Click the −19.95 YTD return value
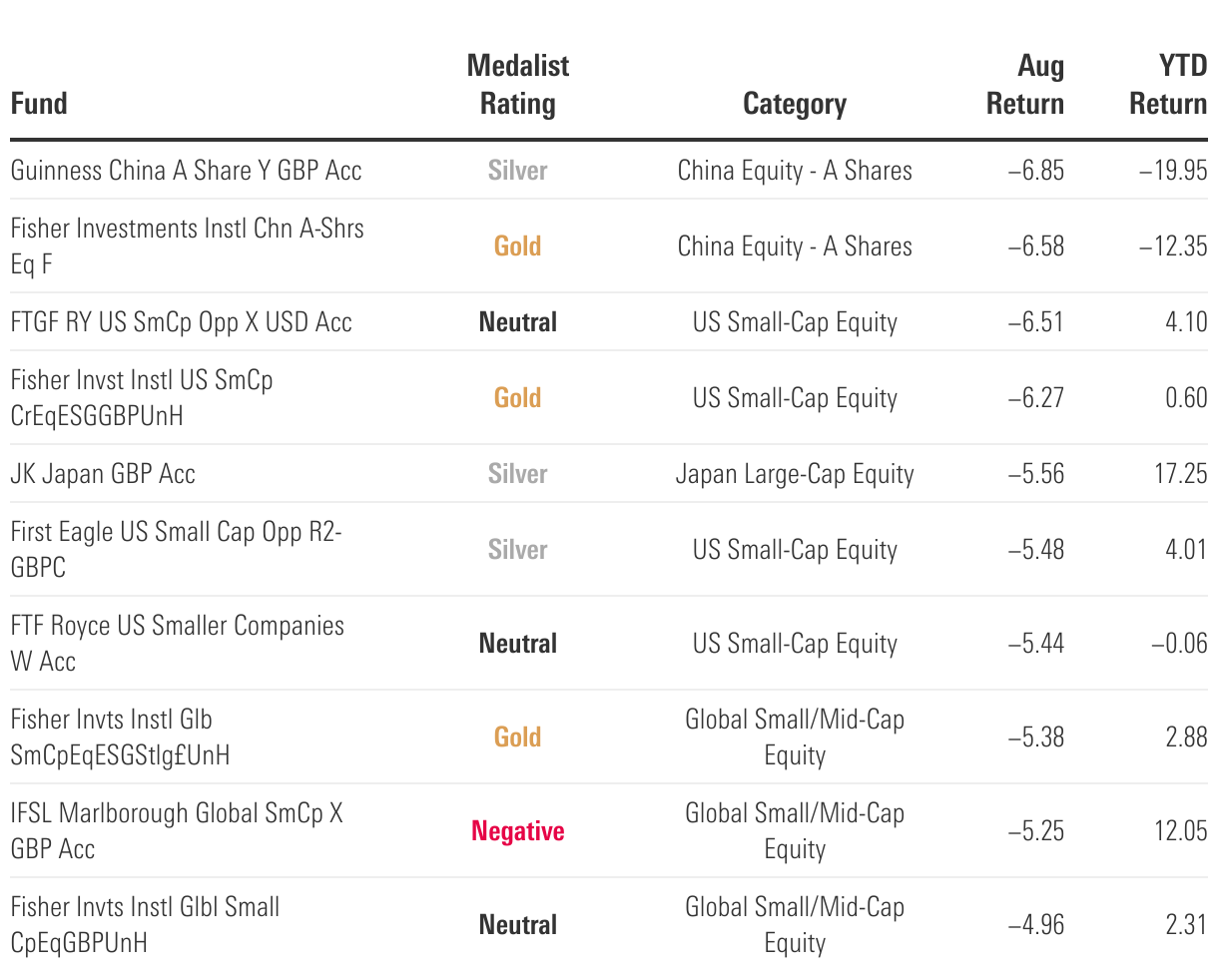Screen dimensions: 1218x980 [1173, 171]
